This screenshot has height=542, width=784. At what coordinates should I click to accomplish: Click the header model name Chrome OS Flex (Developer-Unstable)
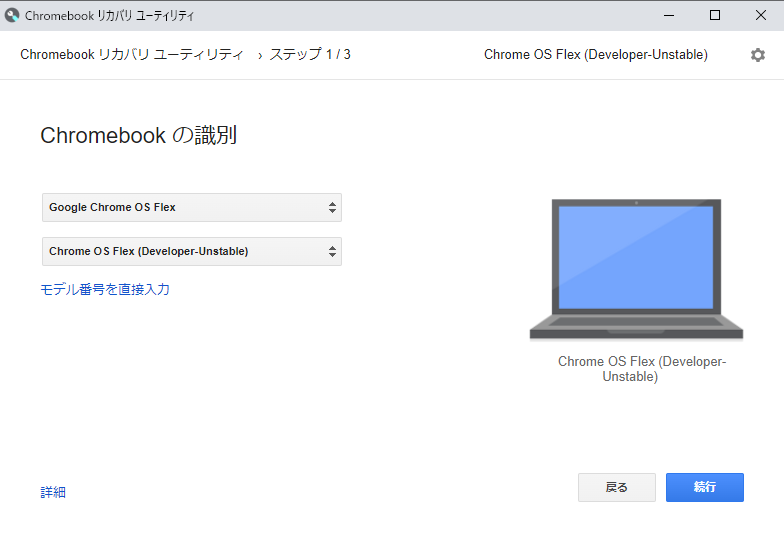coord(596,54)
